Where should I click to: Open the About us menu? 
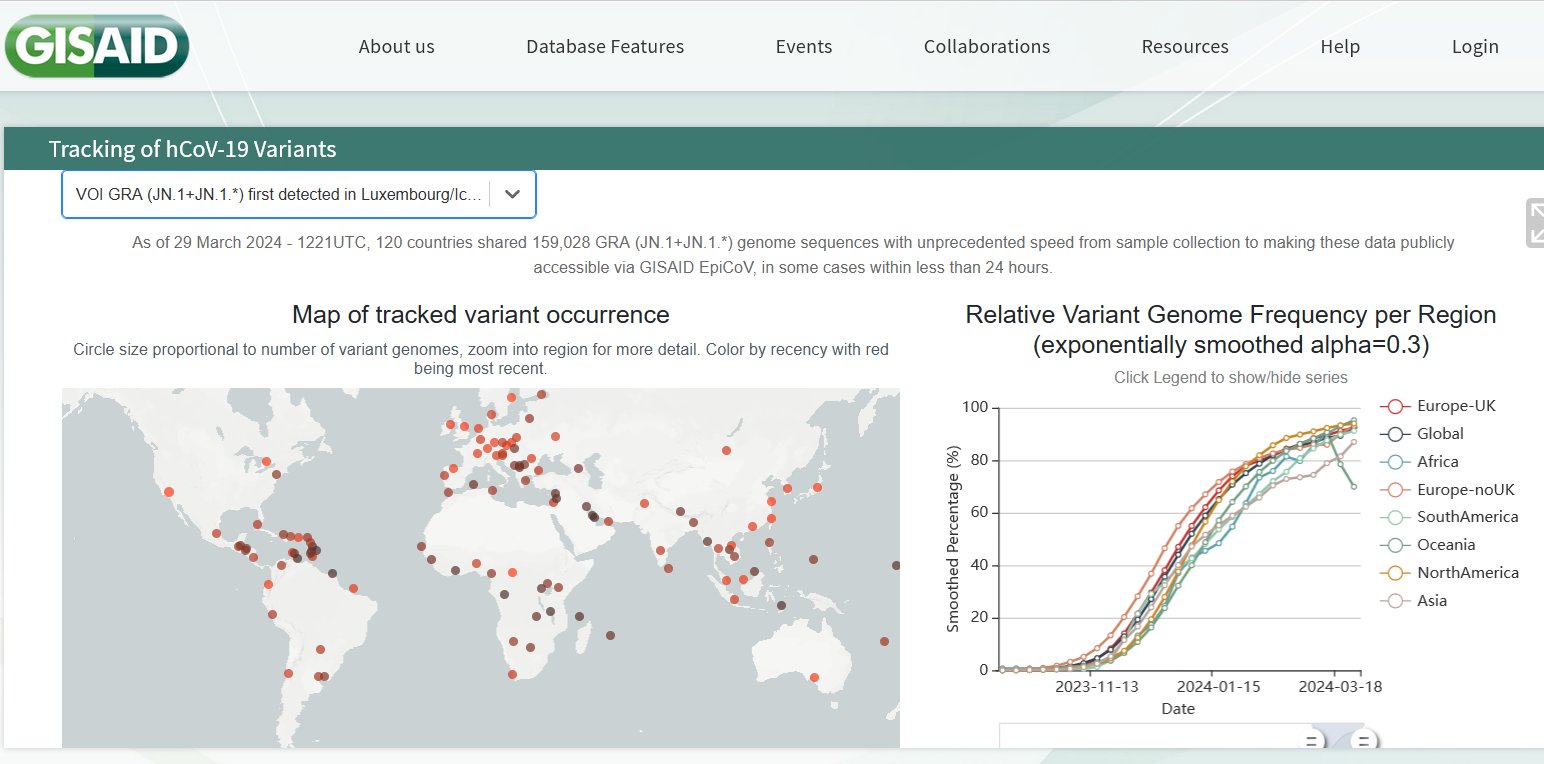click(x=396, y=47)
